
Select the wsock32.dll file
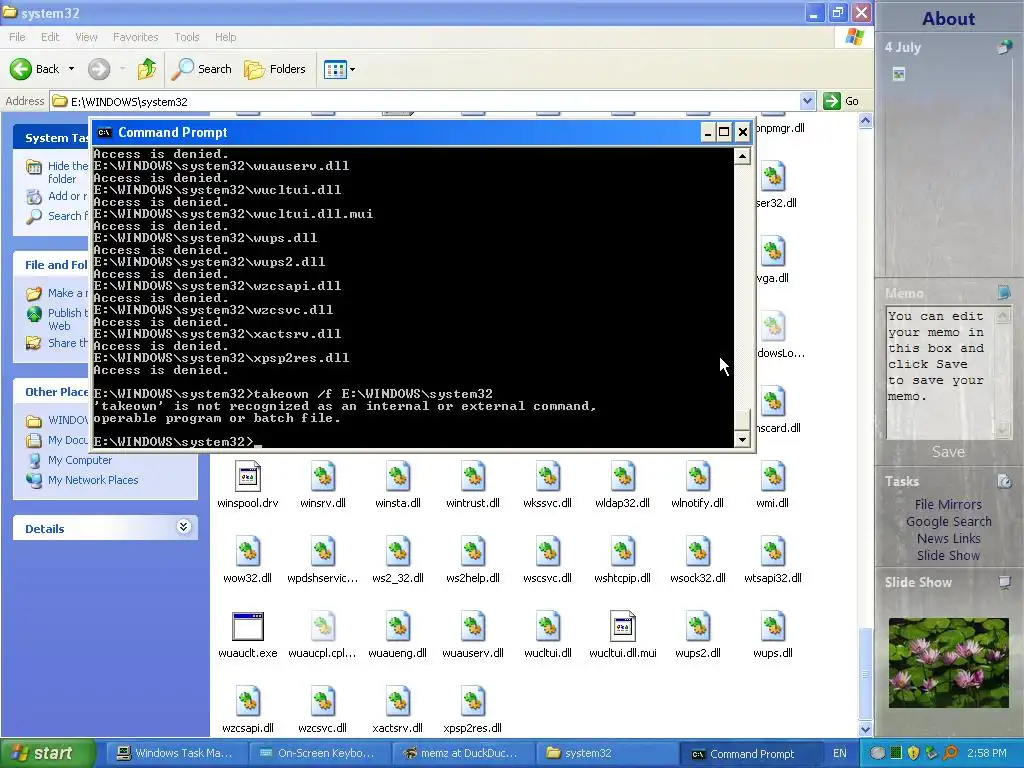[697, 552]
